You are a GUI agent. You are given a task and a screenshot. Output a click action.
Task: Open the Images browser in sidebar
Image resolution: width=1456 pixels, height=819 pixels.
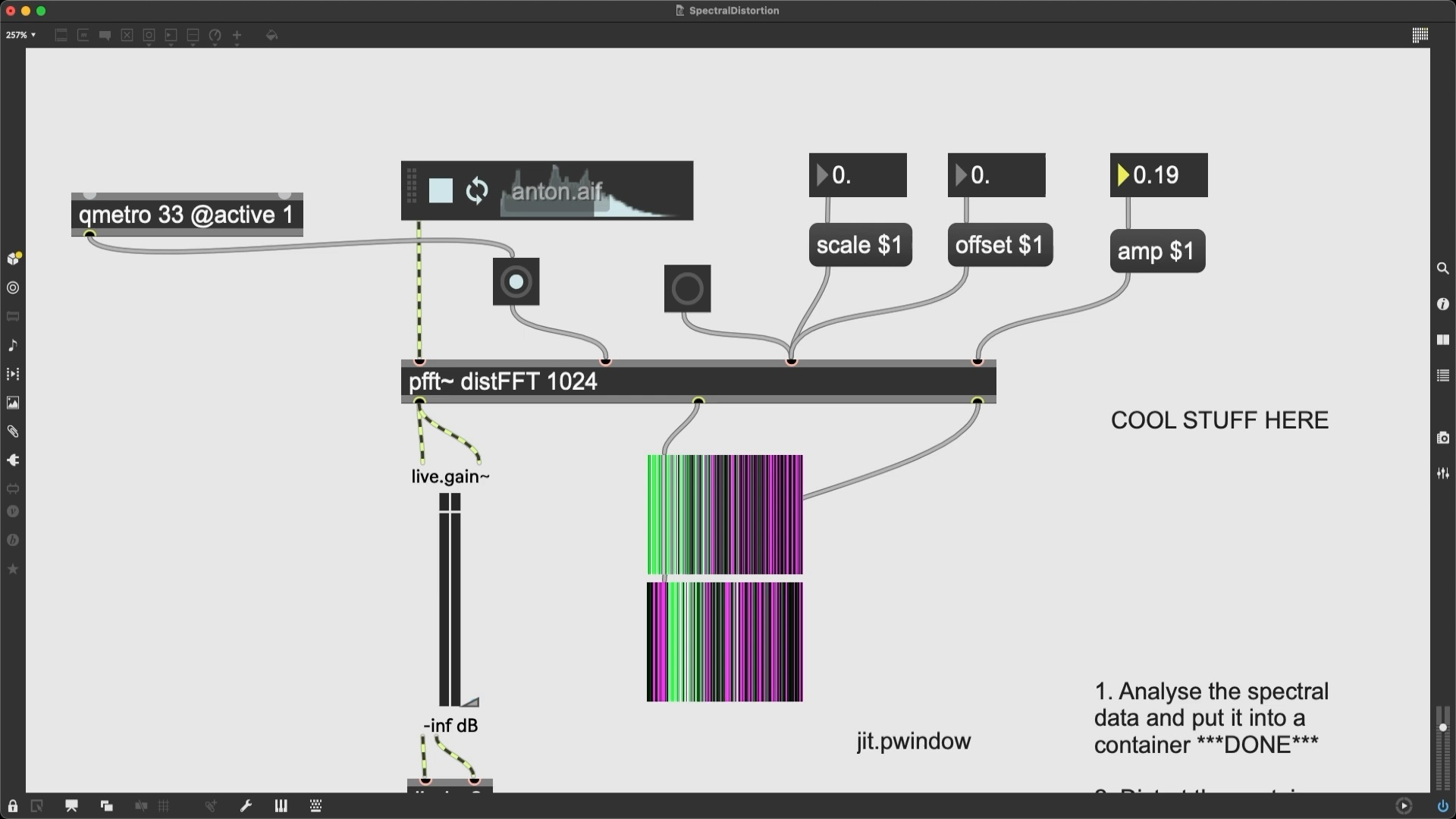(x=13, y=403)
